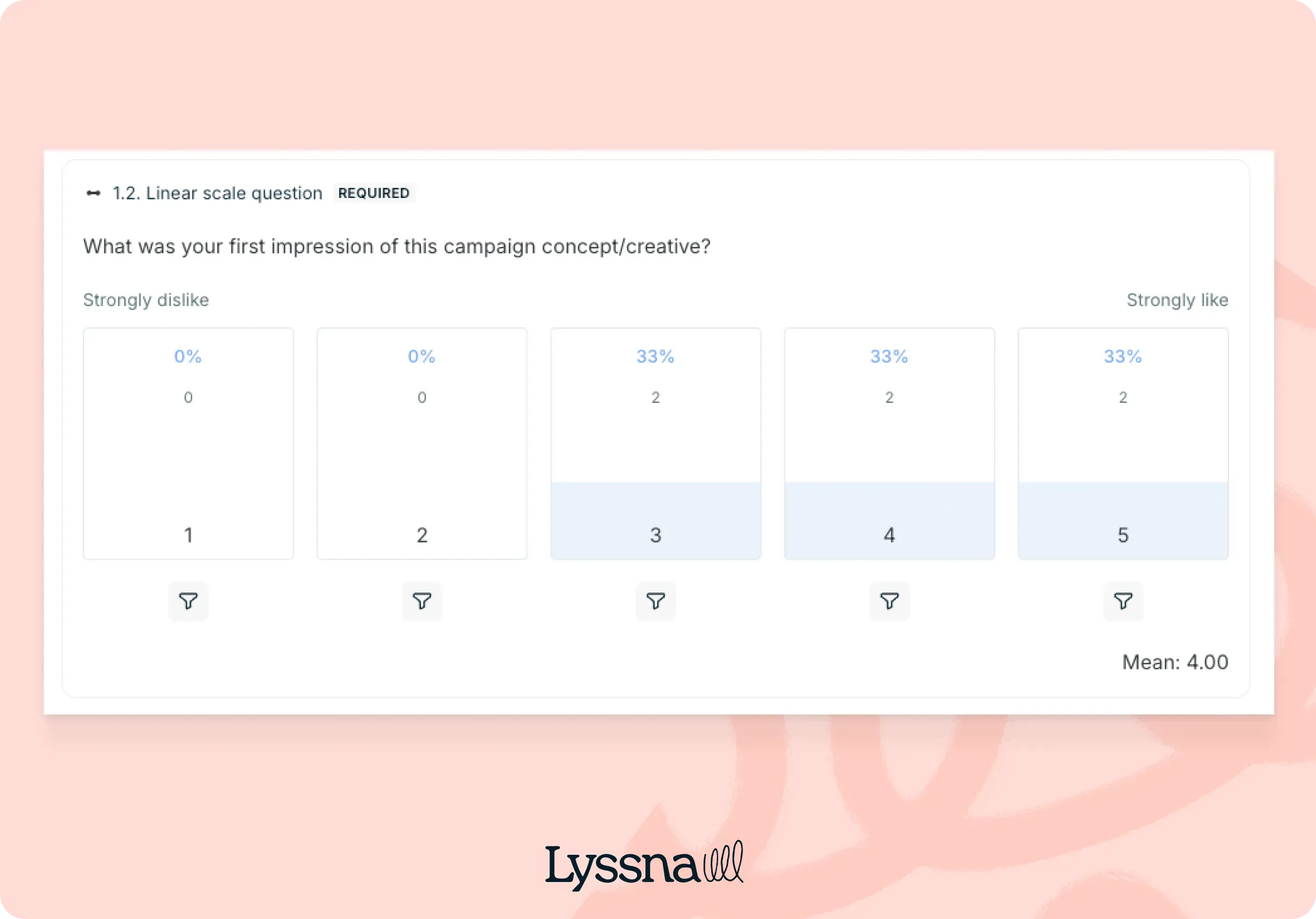The height and width of the screenshot is (919, 1316).
Task: Click the Strongly dislike scale label
Action: [146, 300]
